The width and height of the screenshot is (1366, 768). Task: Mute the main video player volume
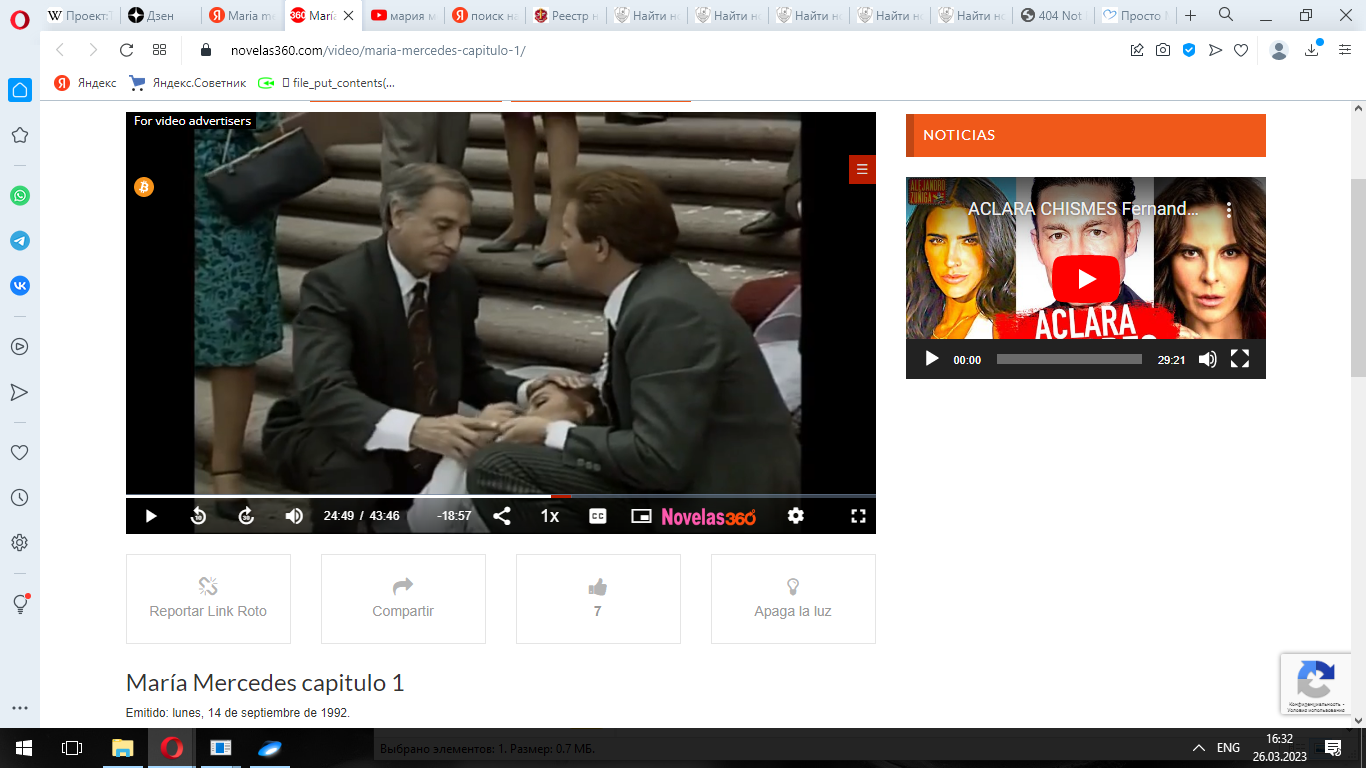294,516
